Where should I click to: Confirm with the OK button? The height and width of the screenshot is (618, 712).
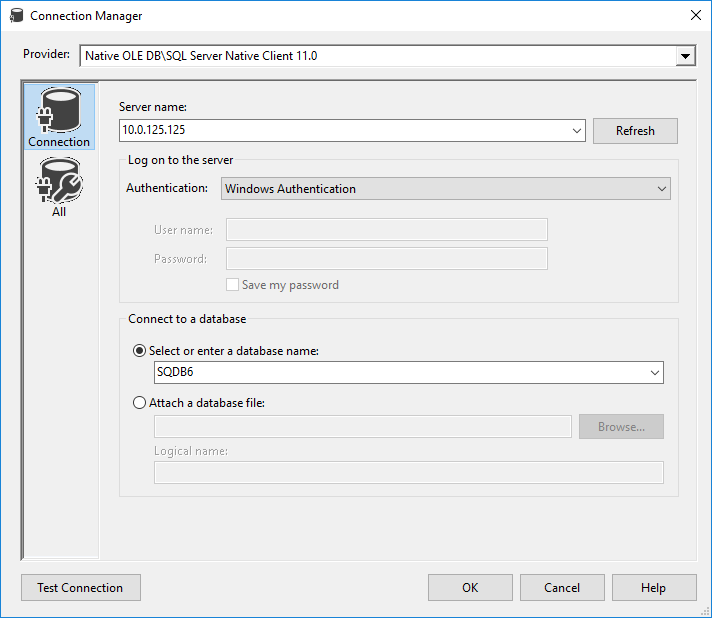coord(470,588)
